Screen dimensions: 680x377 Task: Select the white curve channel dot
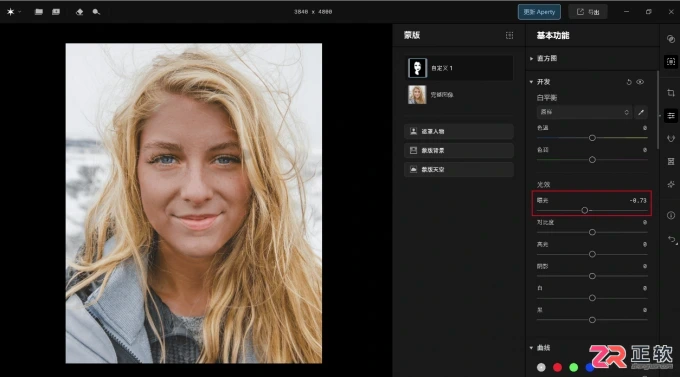point(541,368)
